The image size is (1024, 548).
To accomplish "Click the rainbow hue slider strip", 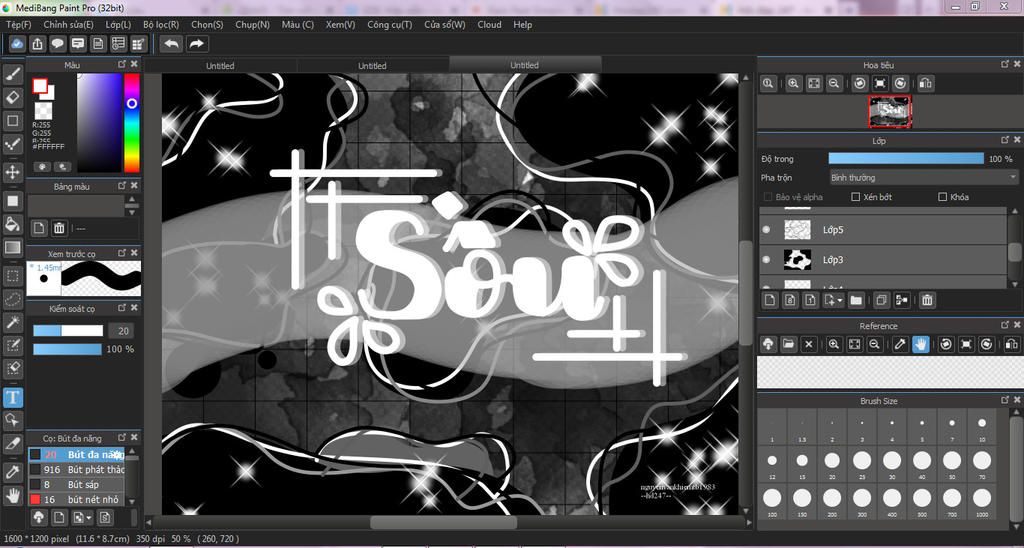I will (x=132, y=122).
